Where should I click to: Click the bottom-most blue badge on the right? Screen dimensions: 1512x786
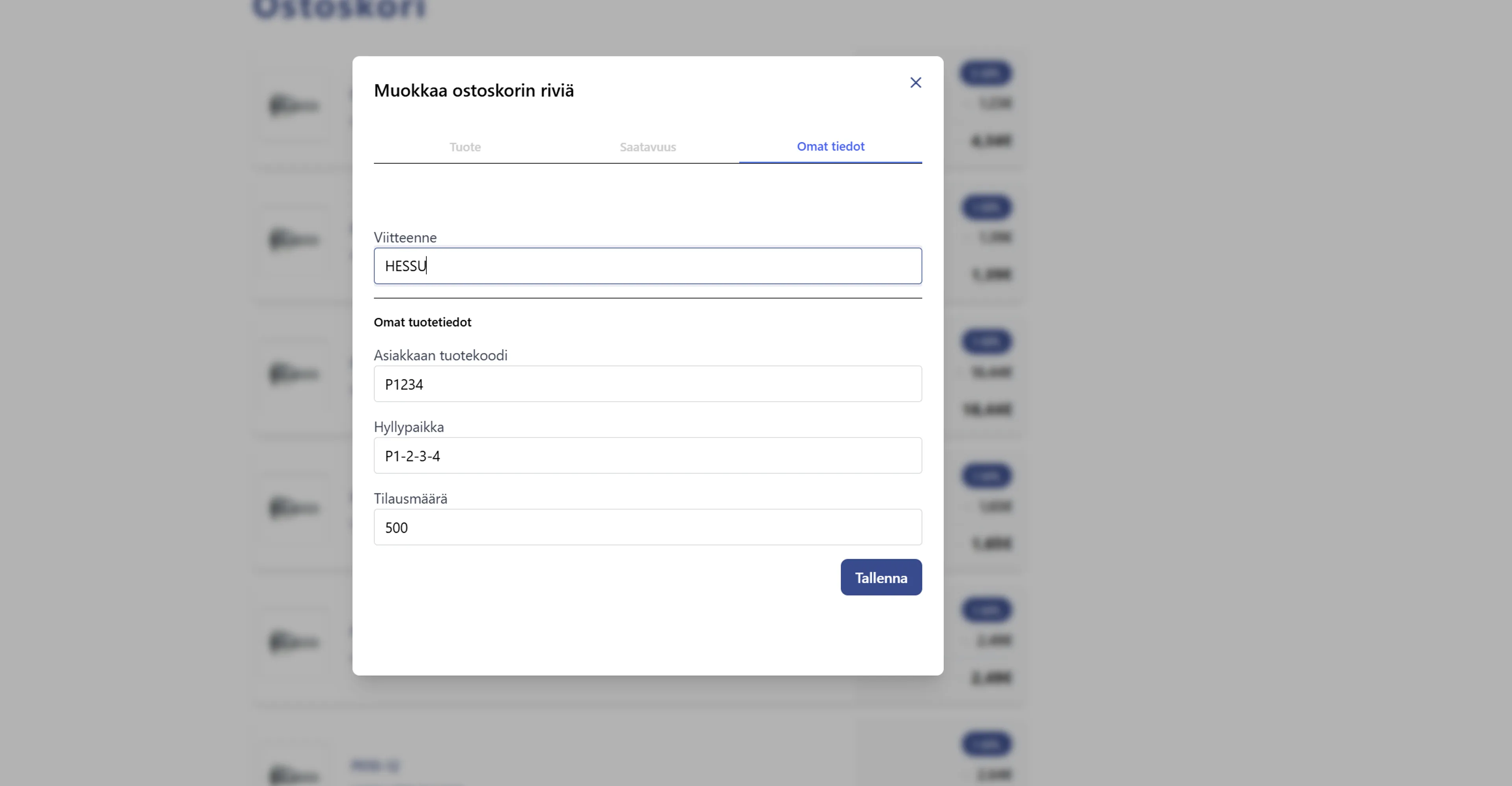tap(986, 744)
